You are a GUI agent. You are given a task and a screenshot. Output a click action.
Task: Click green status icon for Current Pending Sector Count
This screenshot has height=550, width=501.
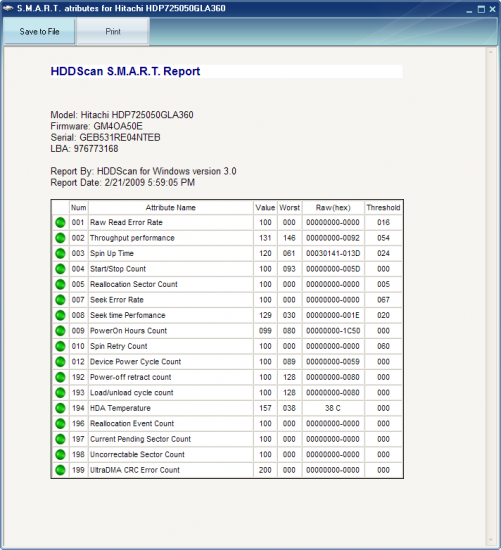[x=60, y=439]
